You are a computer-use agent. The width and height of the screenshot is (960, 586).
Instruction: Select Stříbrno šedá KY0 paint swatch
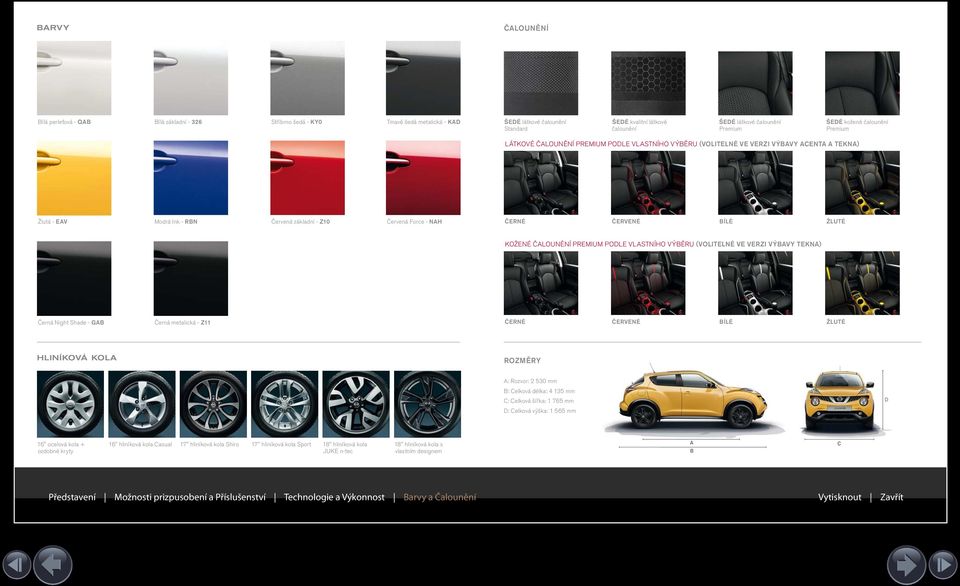pos(307,78)
